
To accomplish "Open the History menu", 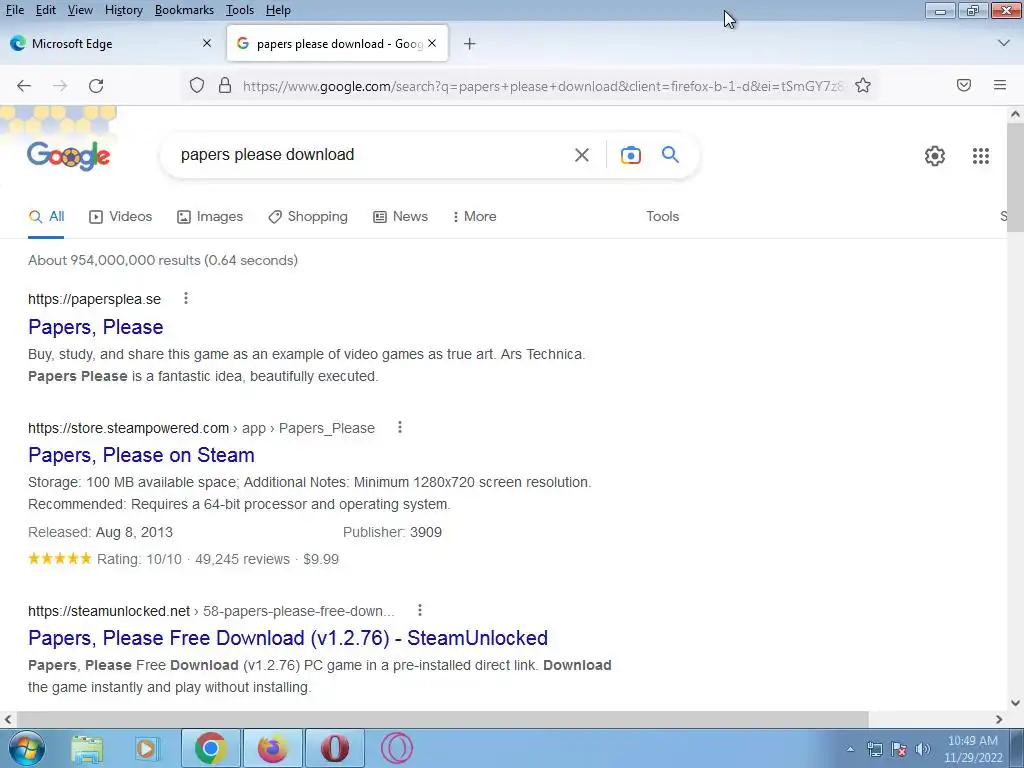I will tap(123, 10).
